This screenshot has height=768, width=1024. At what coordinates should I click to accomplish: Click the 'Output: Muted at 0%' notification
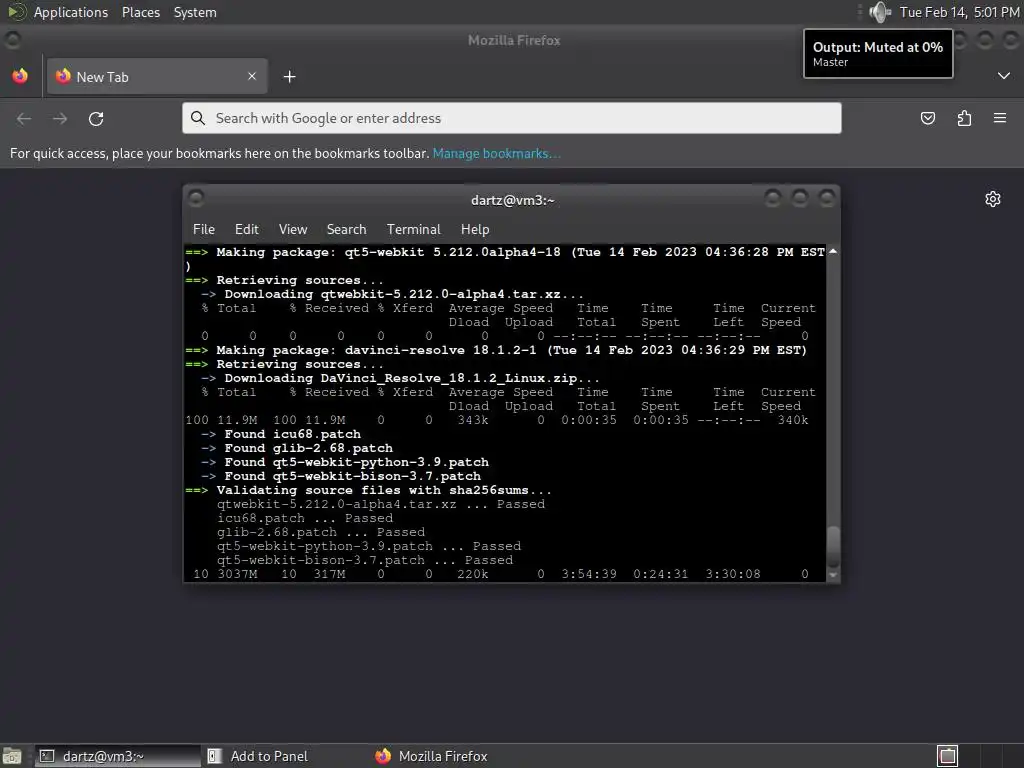(878, 54)
